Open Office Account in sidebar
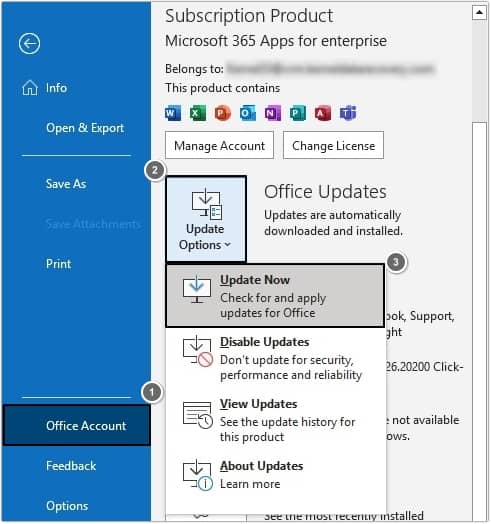The width and height of the screenshot is (491, 524). coord(76,425)
